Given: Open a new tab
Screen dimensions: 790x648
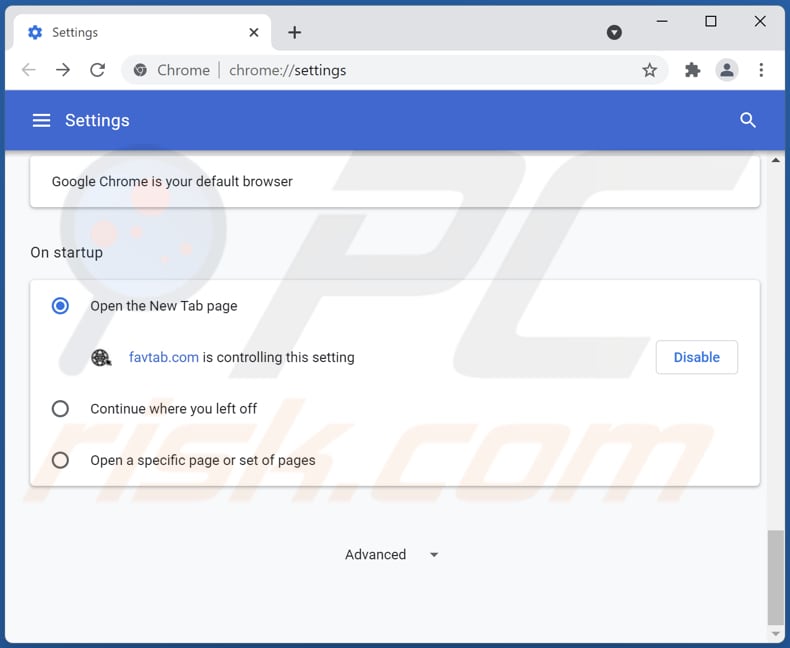Looking at the screenshot, I should 294,32.
